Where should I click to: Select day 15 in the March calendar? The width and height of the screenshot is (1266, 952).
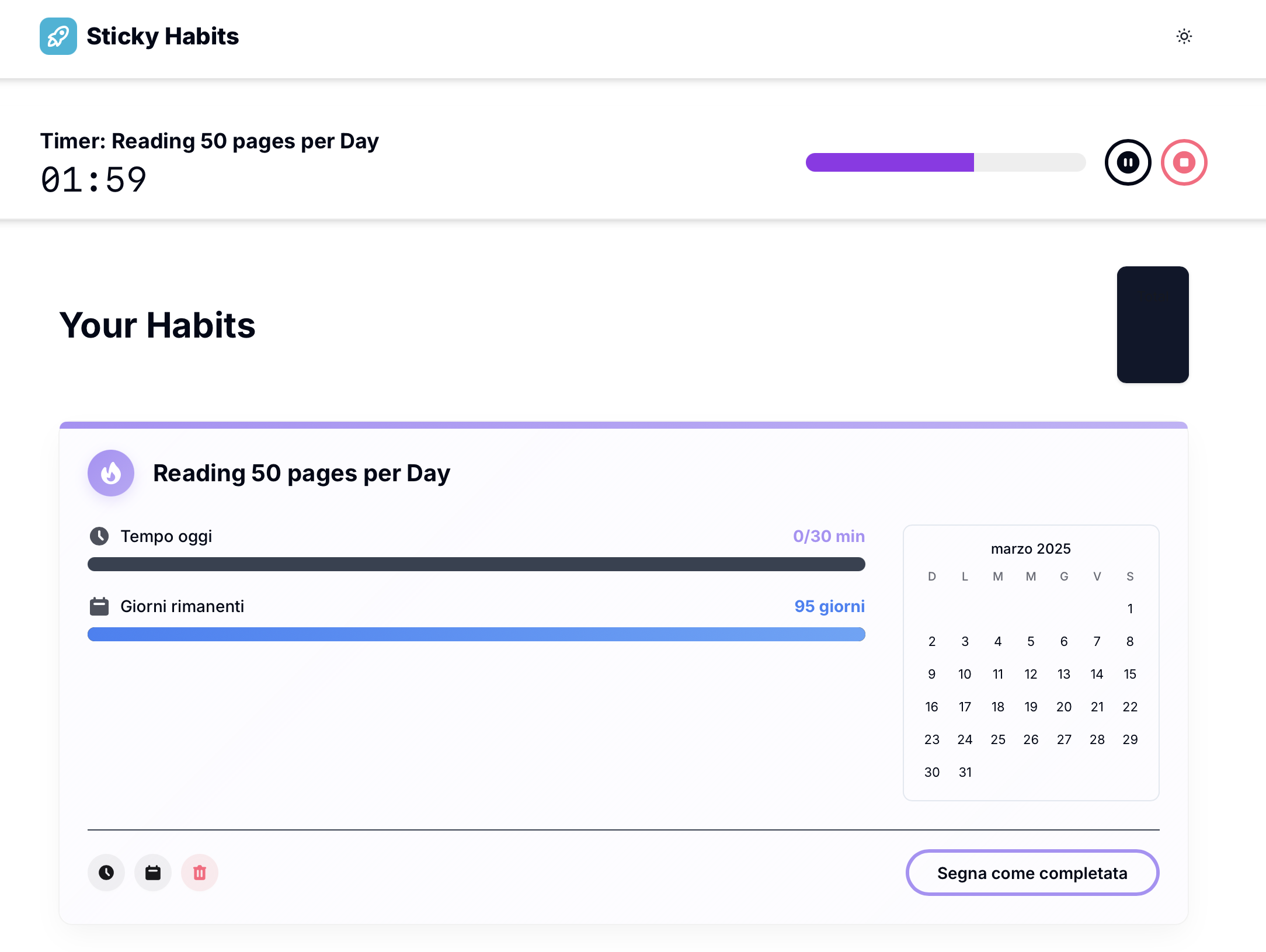click(1130, 674)
